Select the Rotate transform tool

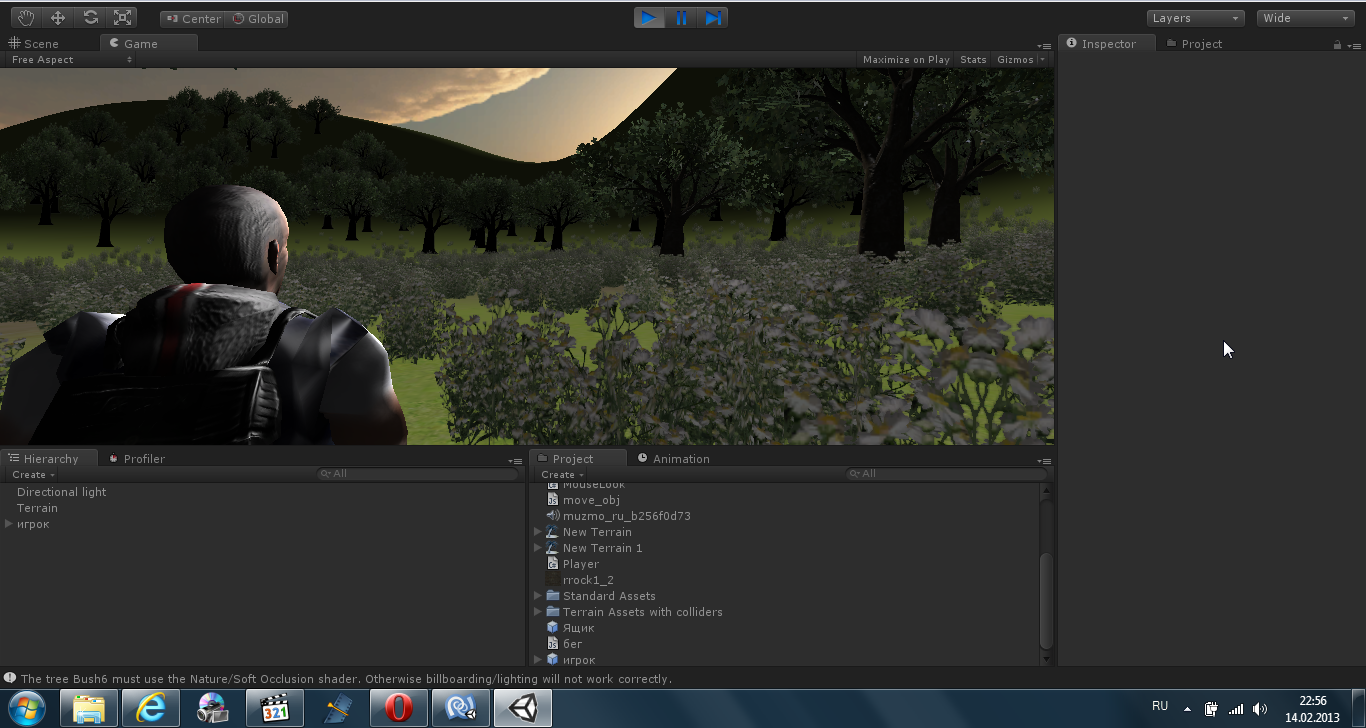pyautogui.click(x=90, y=18)
